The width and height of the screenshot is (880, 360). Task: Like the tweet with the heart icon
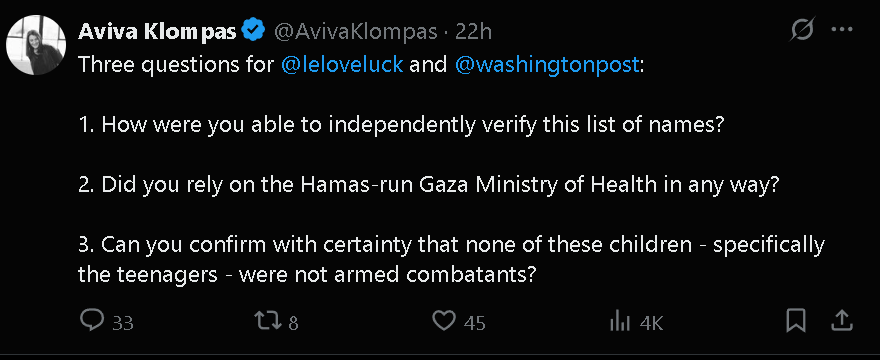444,321
